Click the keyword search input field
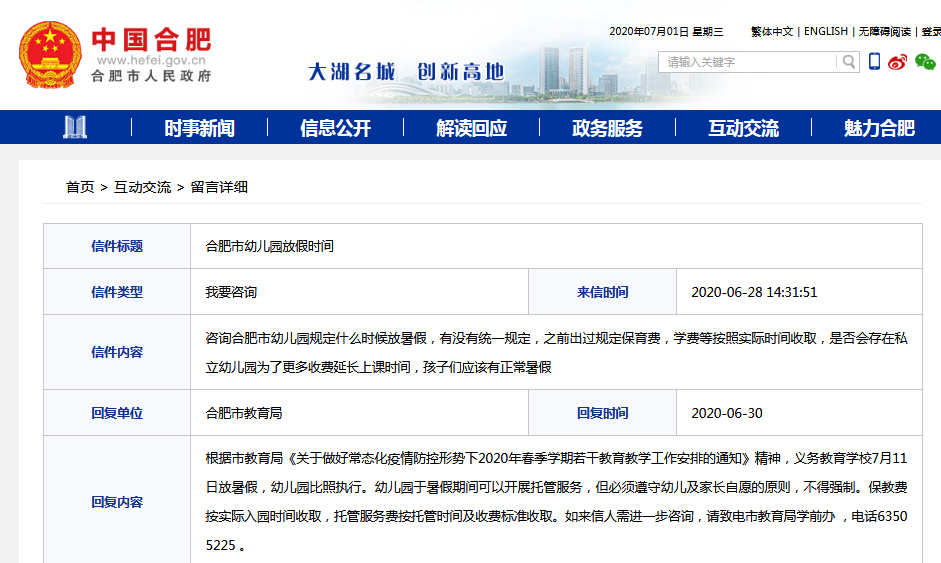941x563 pixels. click(747, 62)
